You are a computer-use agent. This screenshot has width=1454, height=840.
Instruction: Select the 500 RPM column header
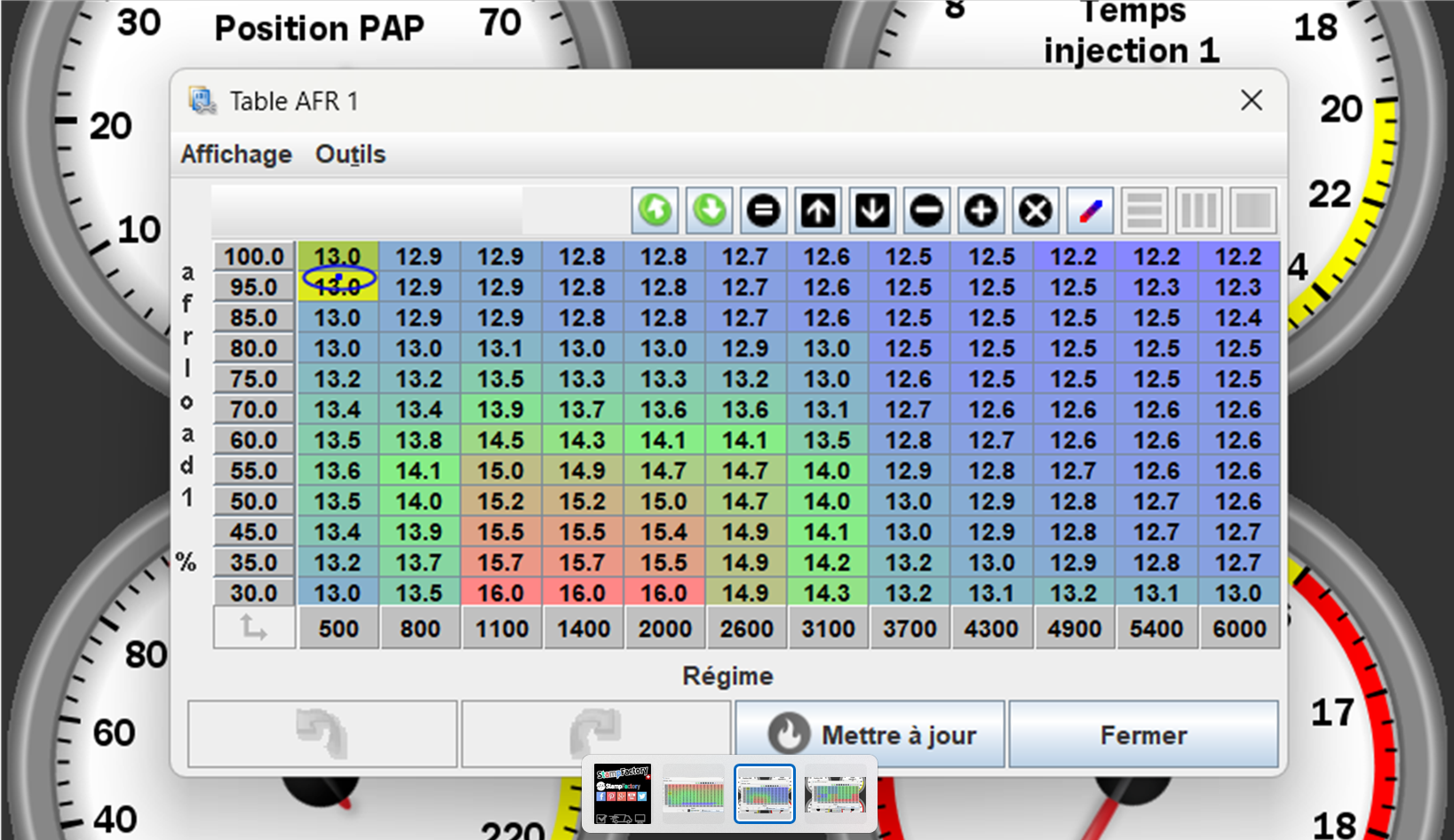click(338, 629)
